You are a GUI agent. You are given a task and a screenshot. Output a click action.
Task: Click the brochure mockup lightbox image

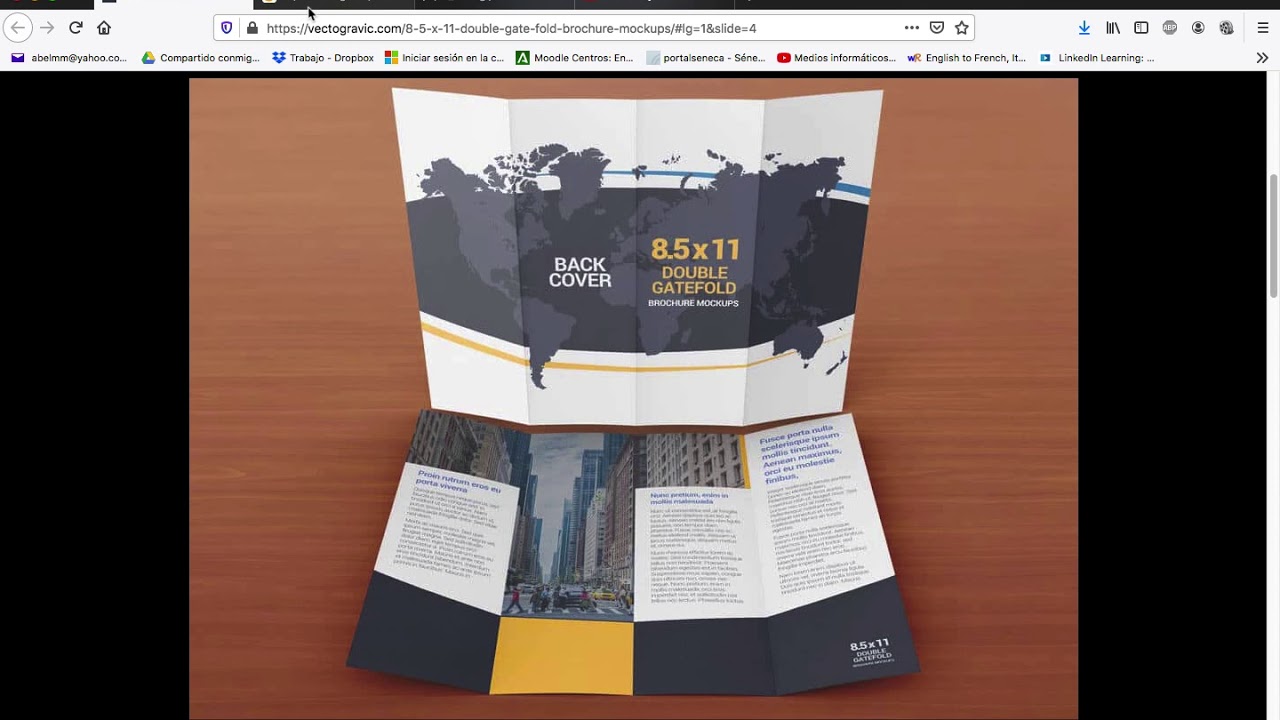coord(633,399)
